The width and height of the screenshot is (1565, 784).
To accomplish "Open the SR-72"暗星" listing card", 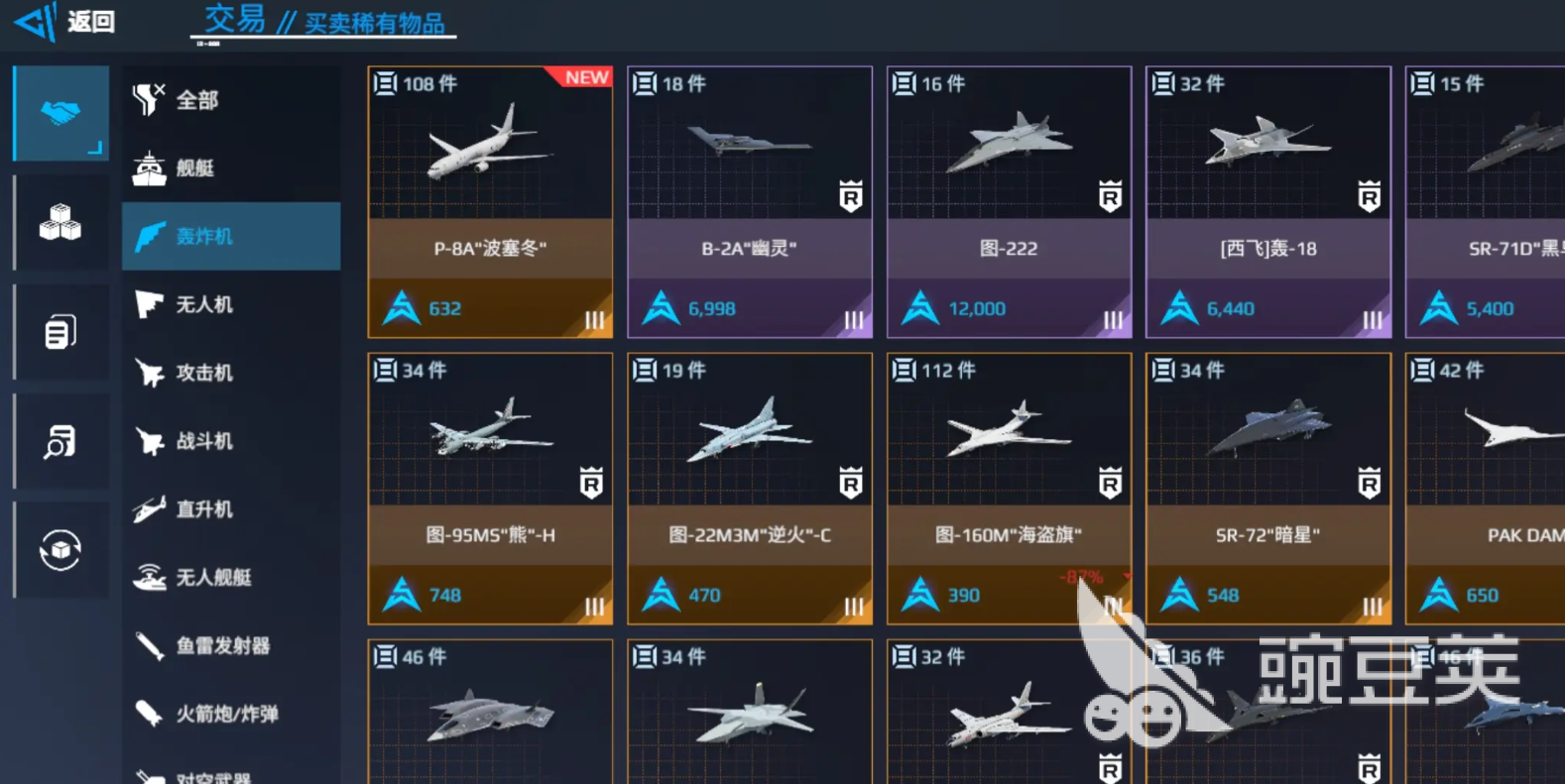I will pos(1268,489).
